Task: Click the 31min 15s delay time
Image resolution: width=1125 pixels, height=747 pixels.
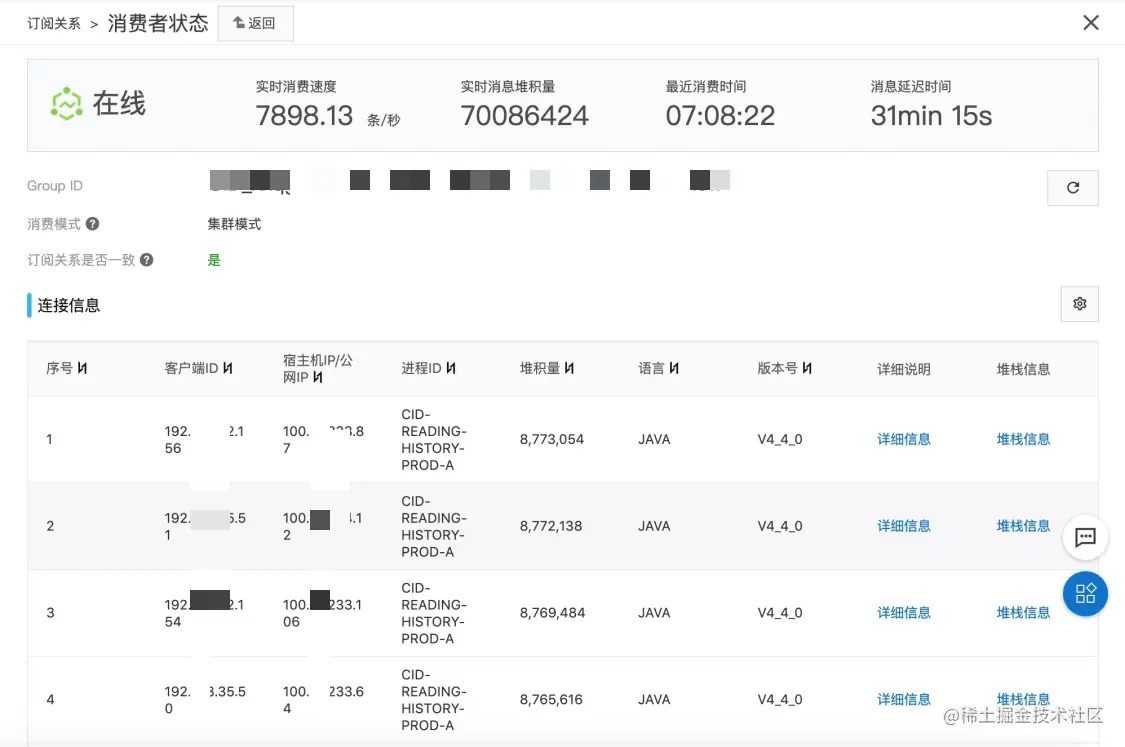Action: [931, 116]
